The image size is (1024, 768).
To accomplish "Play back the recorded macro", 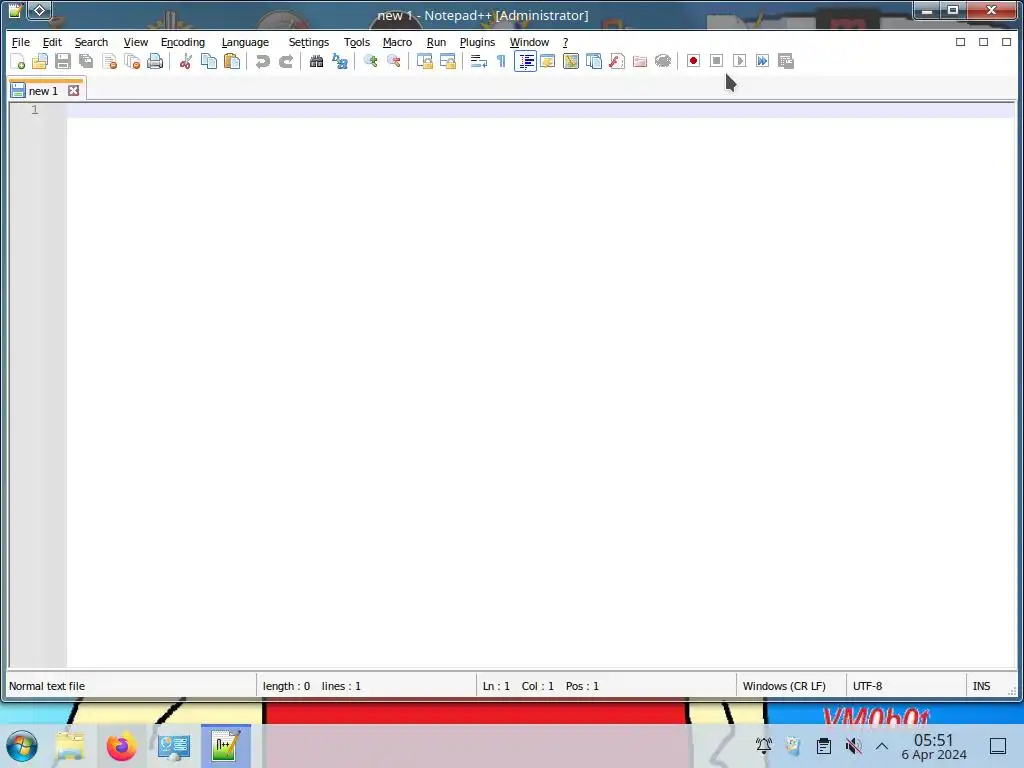I will 739,61.
